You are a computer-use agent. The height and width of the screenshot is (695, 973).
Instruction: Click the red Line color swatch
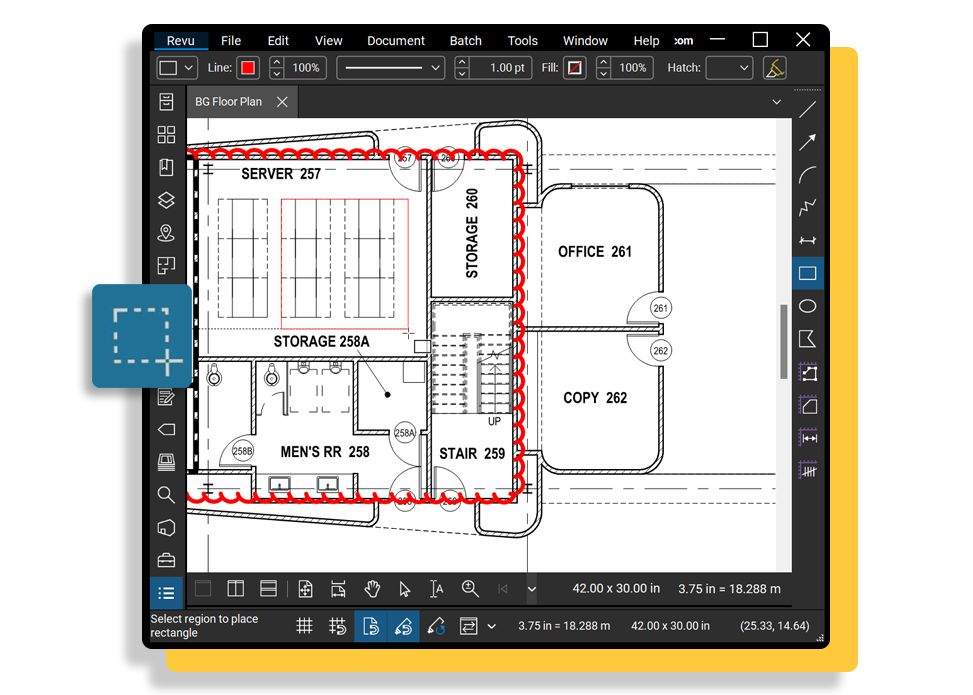point(248,68)
